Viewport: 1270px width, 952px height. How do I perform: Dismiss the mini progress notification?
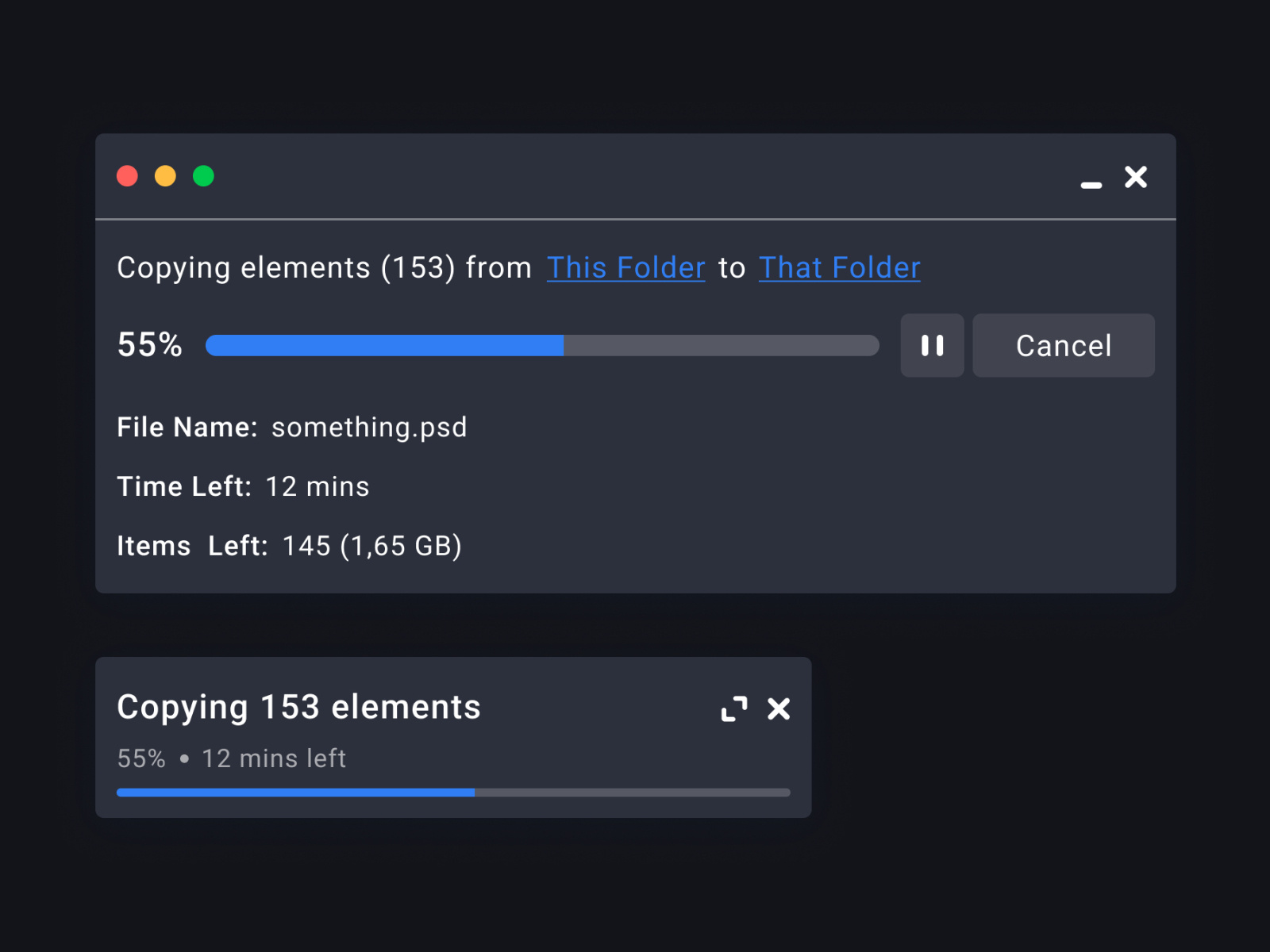pos(779,709)
